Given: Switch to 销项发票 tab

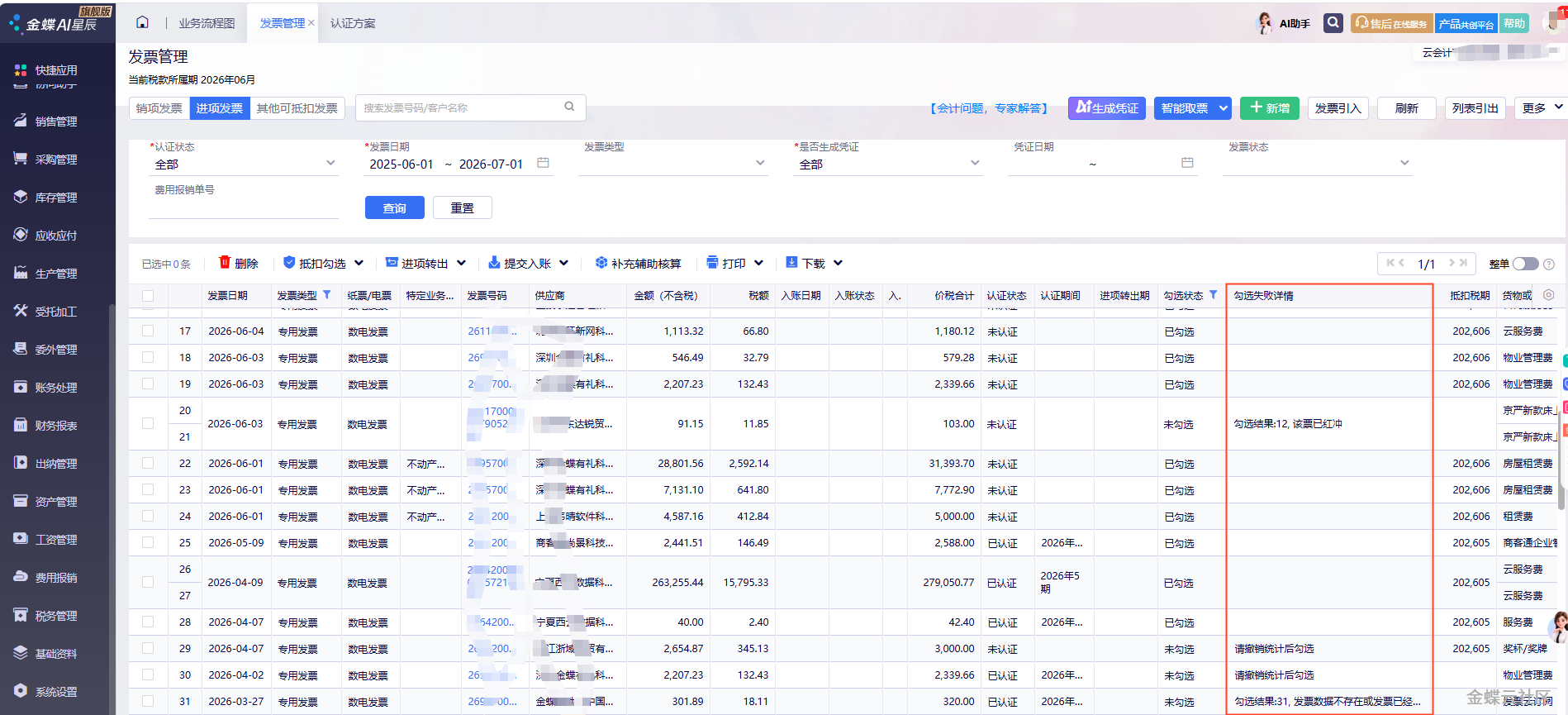Looking at the screenshot, I should pyautogui.click(x=159, y=108).
